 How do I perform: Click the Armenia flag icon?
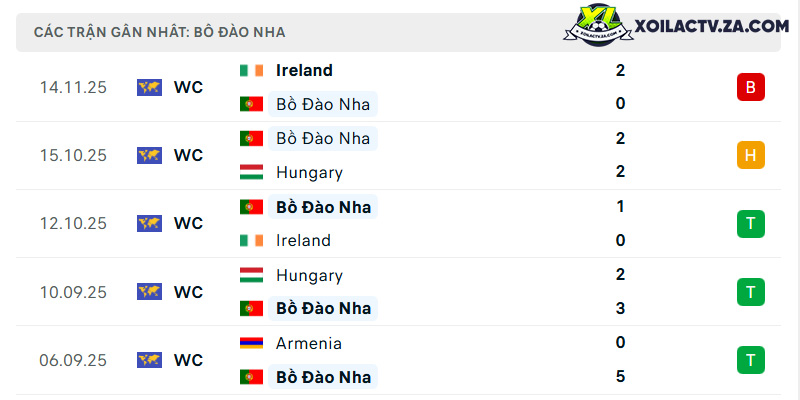pyautogui.click(x=252, y=343)
